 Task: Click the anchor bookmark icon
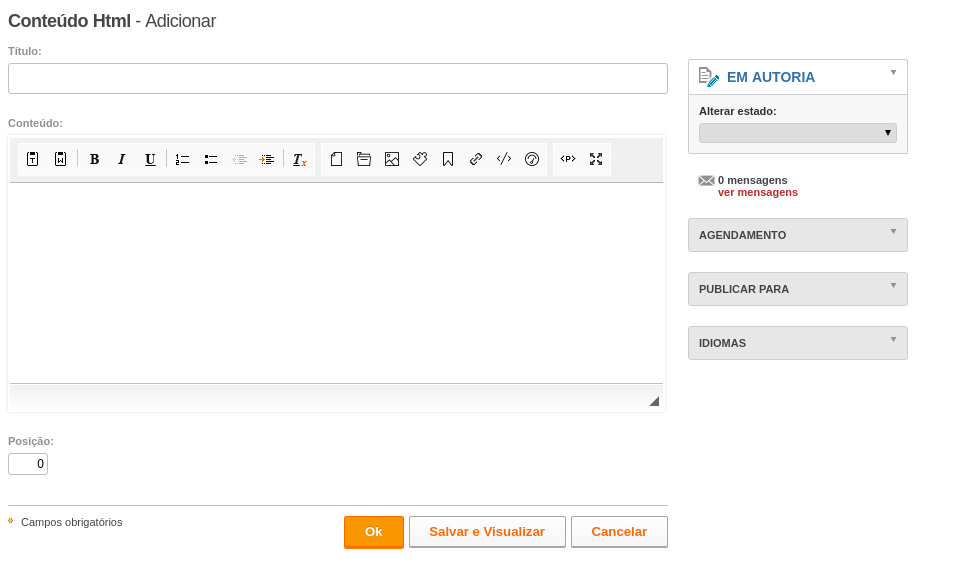[x=448, y=159]
